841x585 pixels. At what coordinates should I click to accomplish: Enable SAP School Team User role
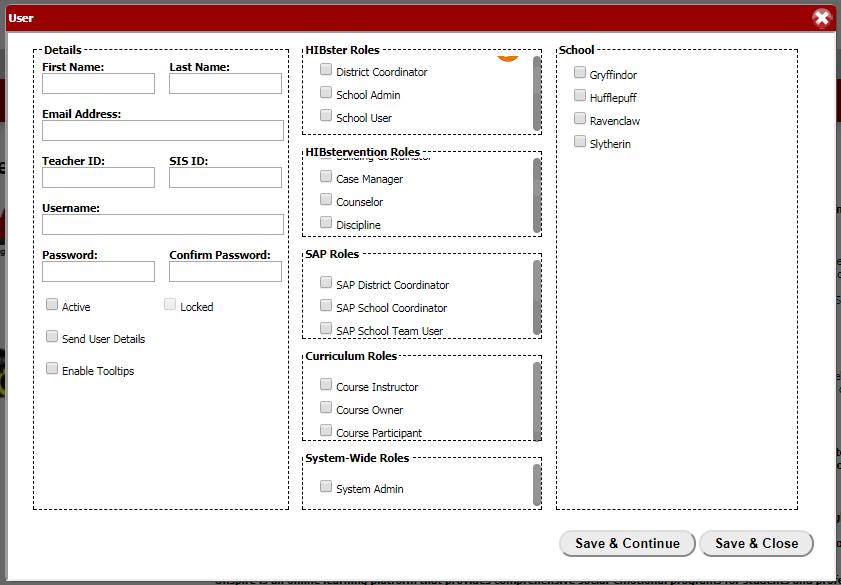tap(326, 328)
